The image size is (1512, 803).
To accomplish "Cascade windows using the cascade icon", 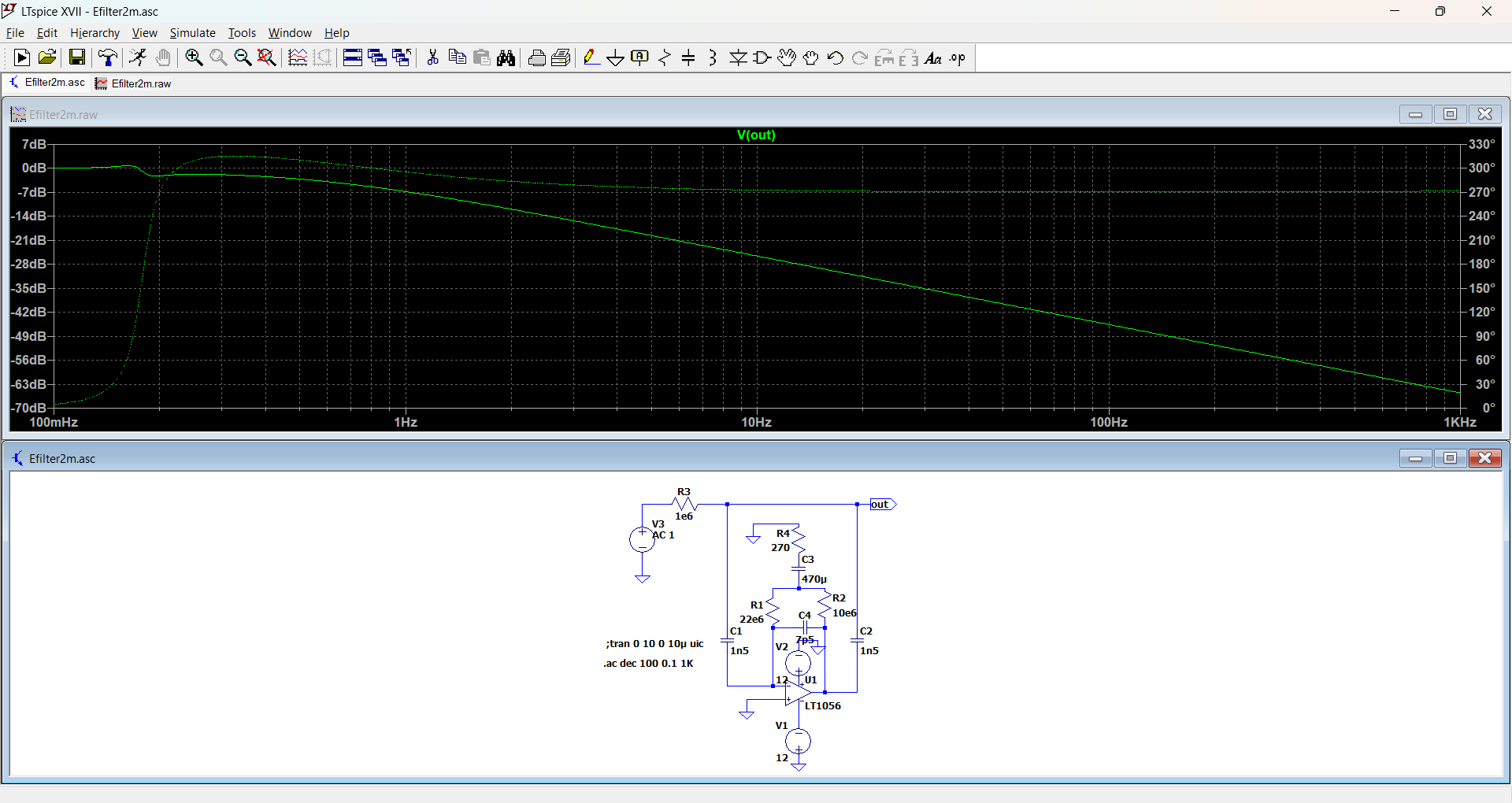I will [377, 57].
